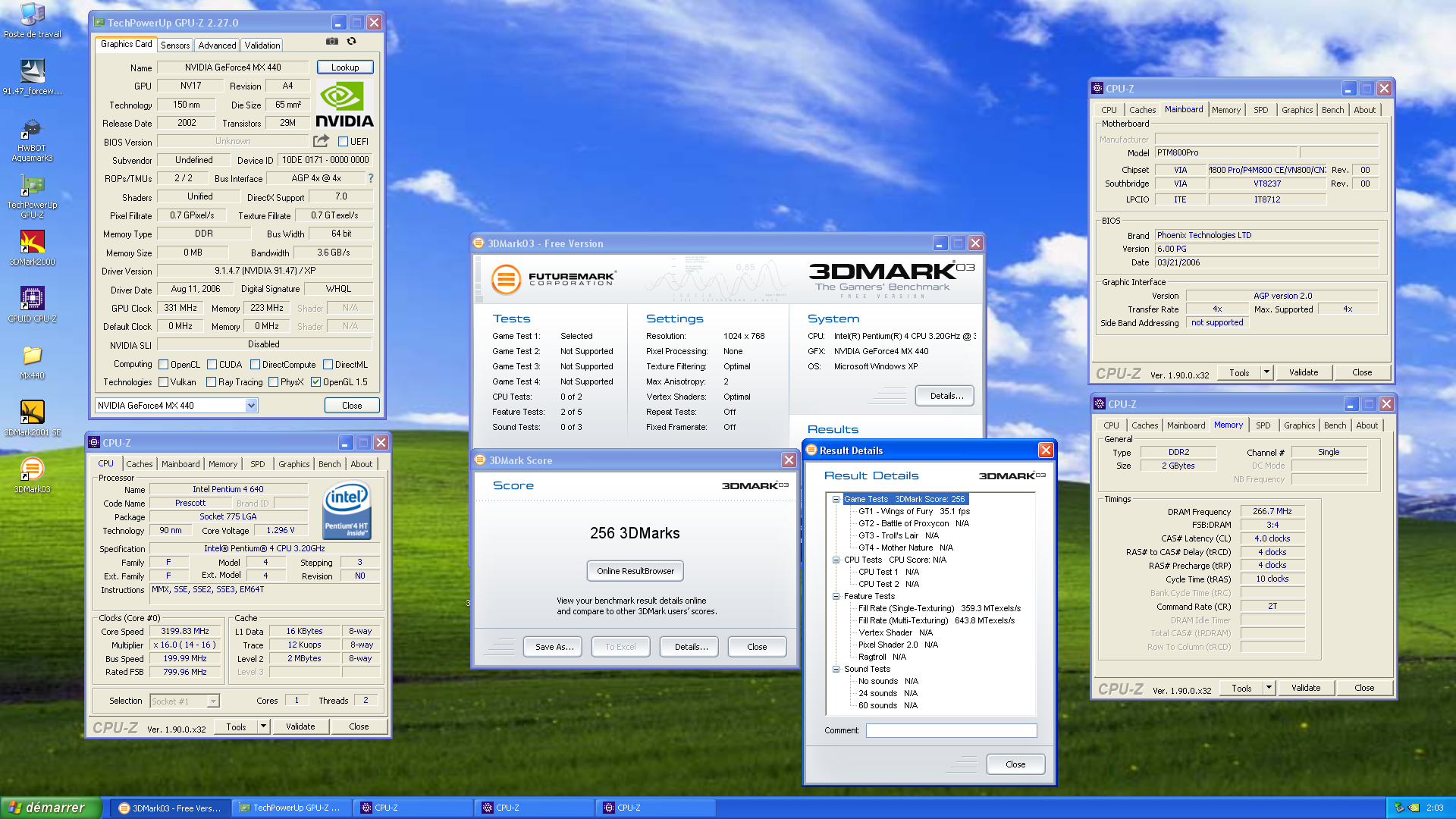Open Tools dropdown arrow in CPU-Z Mainboard window
1456x819 pixels.
click(1266, 372)
